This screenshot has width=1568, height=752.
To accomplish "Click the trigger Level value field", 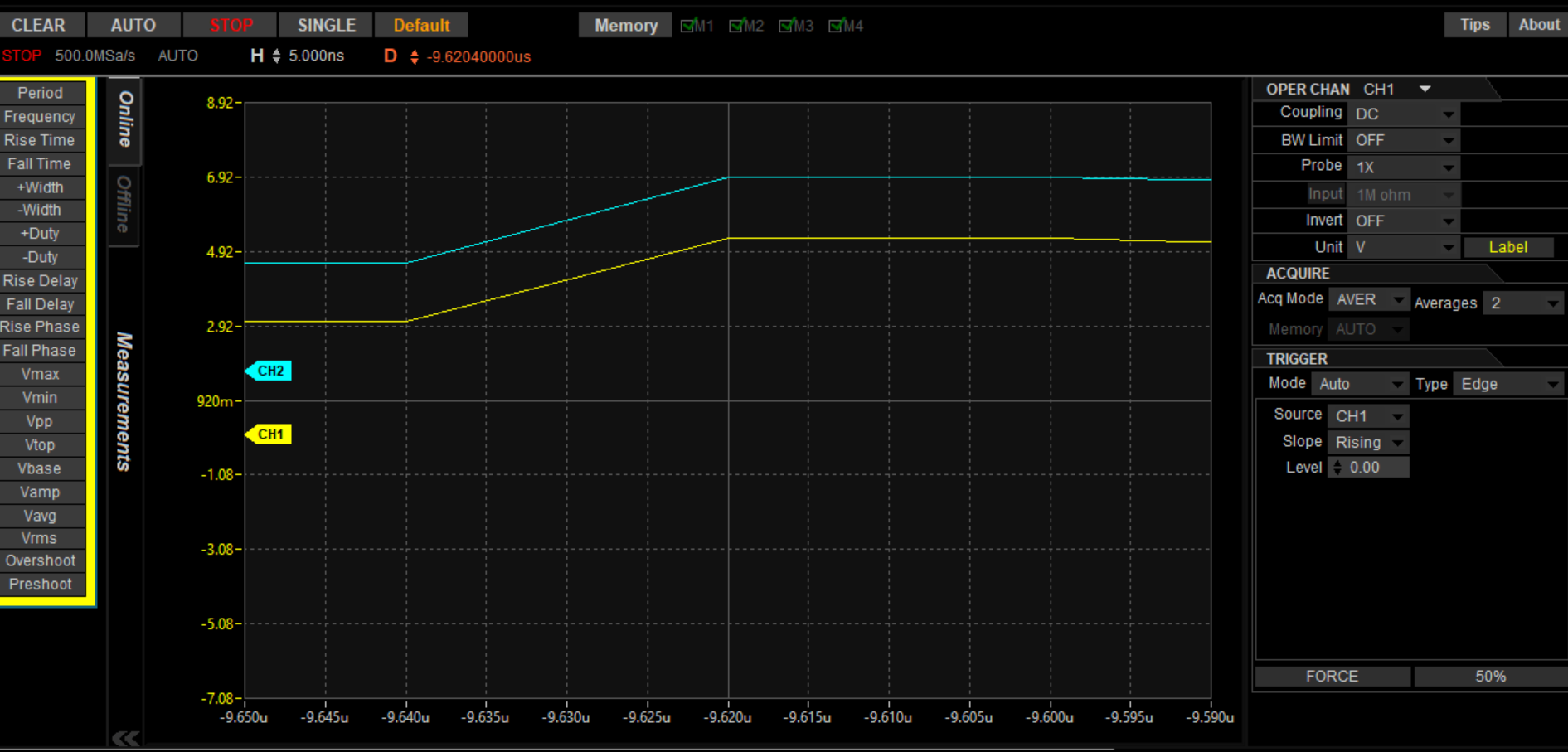I will pos(1367,468).
